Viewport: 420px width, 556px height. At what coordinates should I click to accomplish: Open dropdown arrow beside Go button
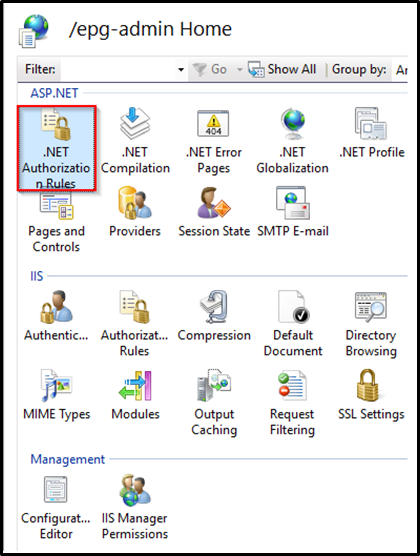[240, 69]
